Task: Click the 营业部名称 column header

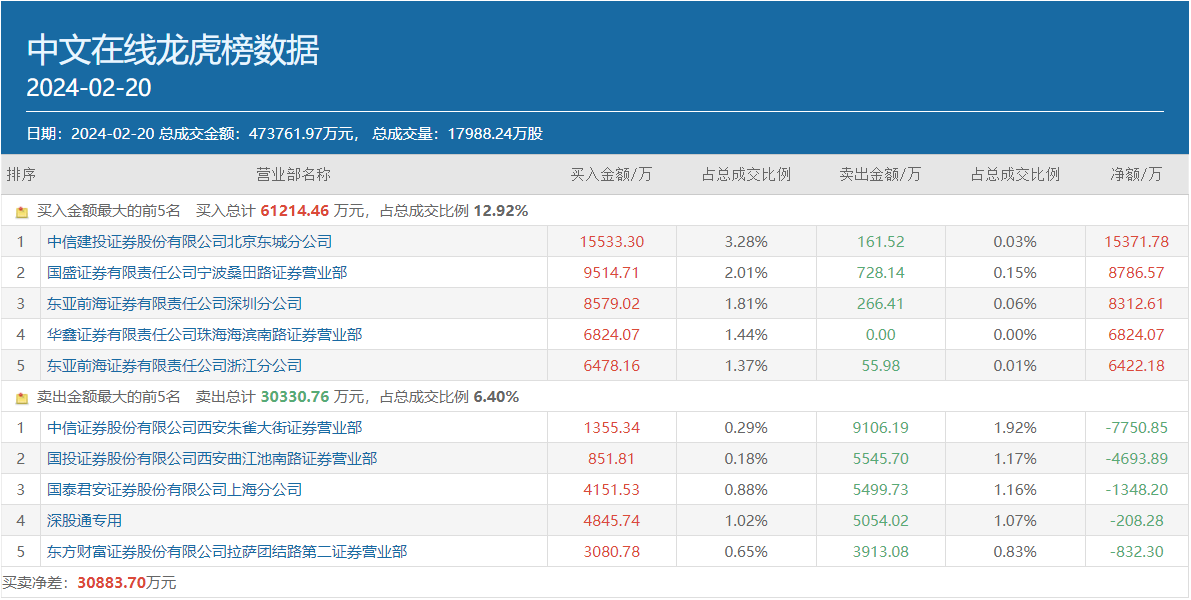Action: tap(293, 175)
